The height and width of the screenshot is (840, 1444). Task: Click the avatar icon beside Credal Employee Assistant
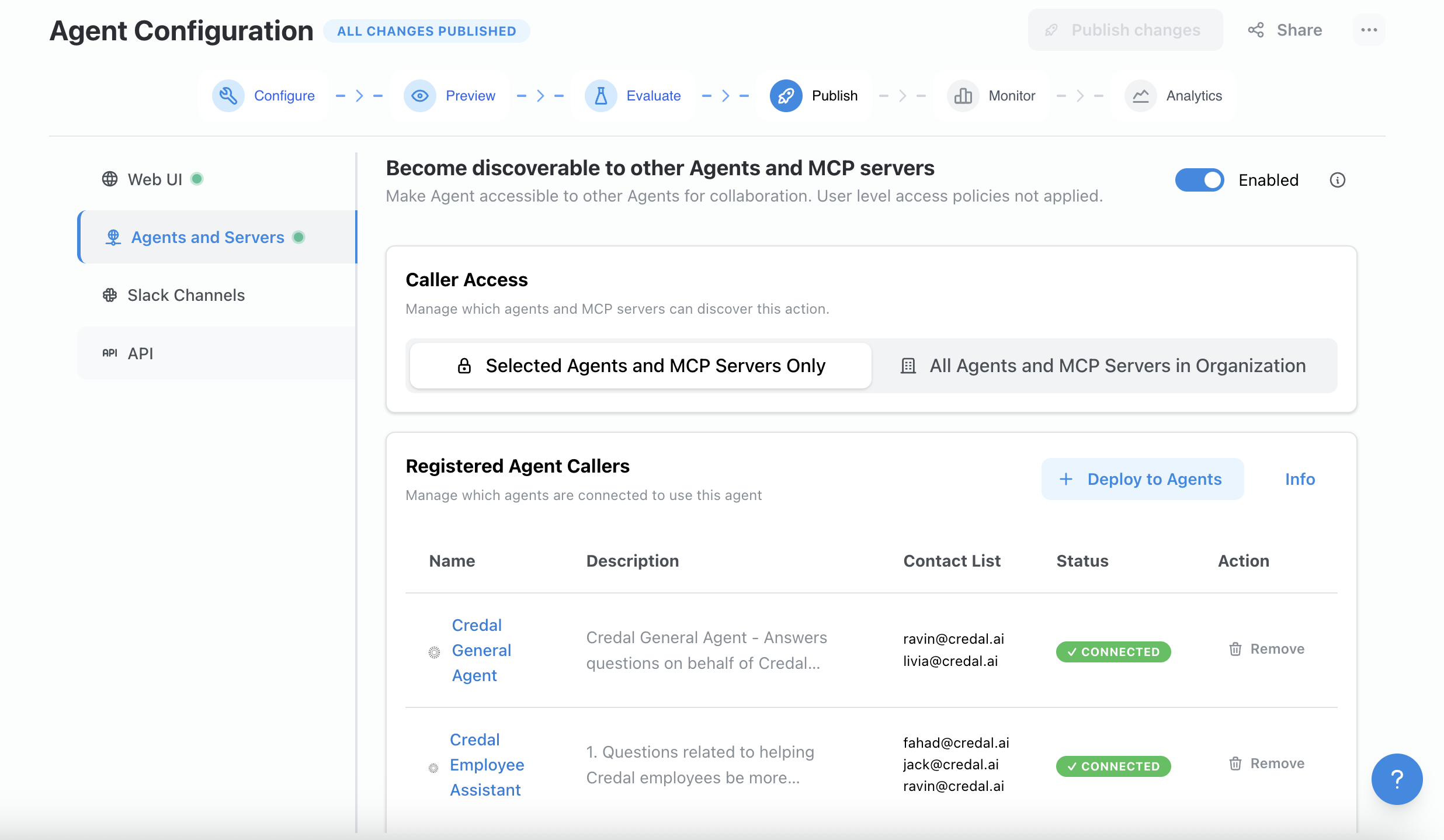coord(433,768)
